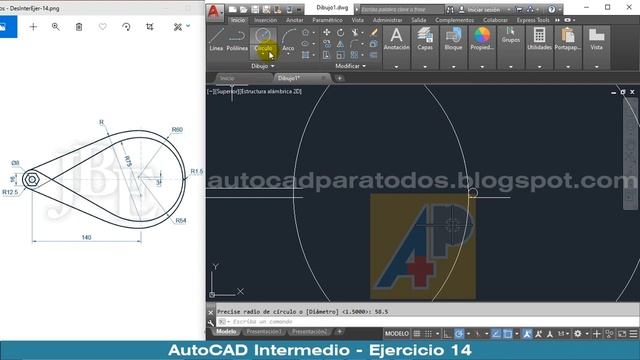The image size is (640, 360).
Task: Click the Rotate modify tool
Action: [x=340, y=32]
